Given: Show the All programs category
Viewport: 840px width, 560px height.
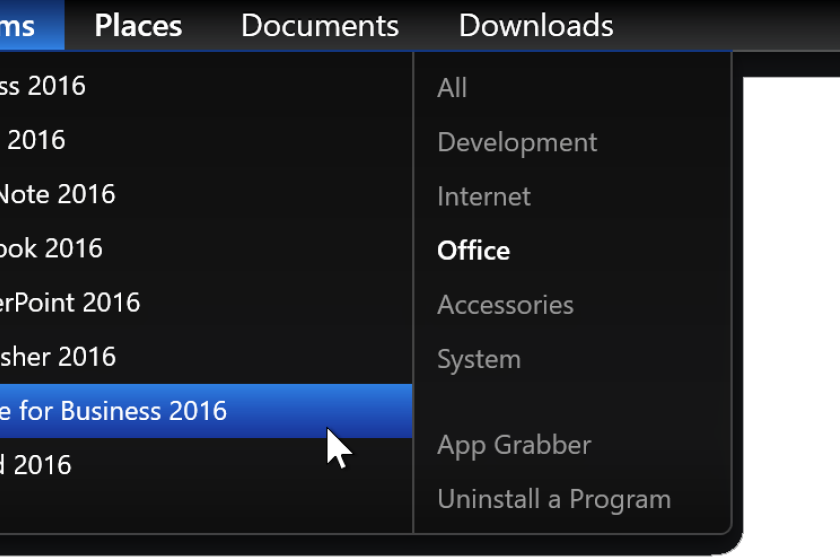Looking at the screenshot, I should point(452,87).
